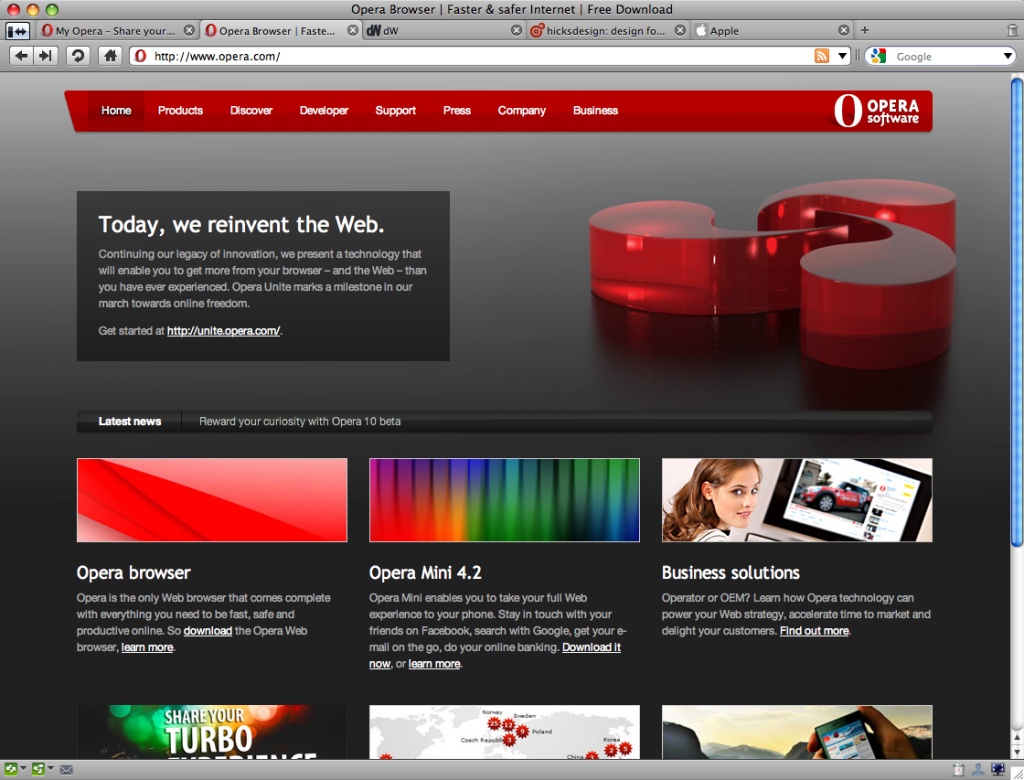The width and height of the screenshot is (1024, 780).
Task: Click the Opera Mini 4.2 heading
Action: 425,573
